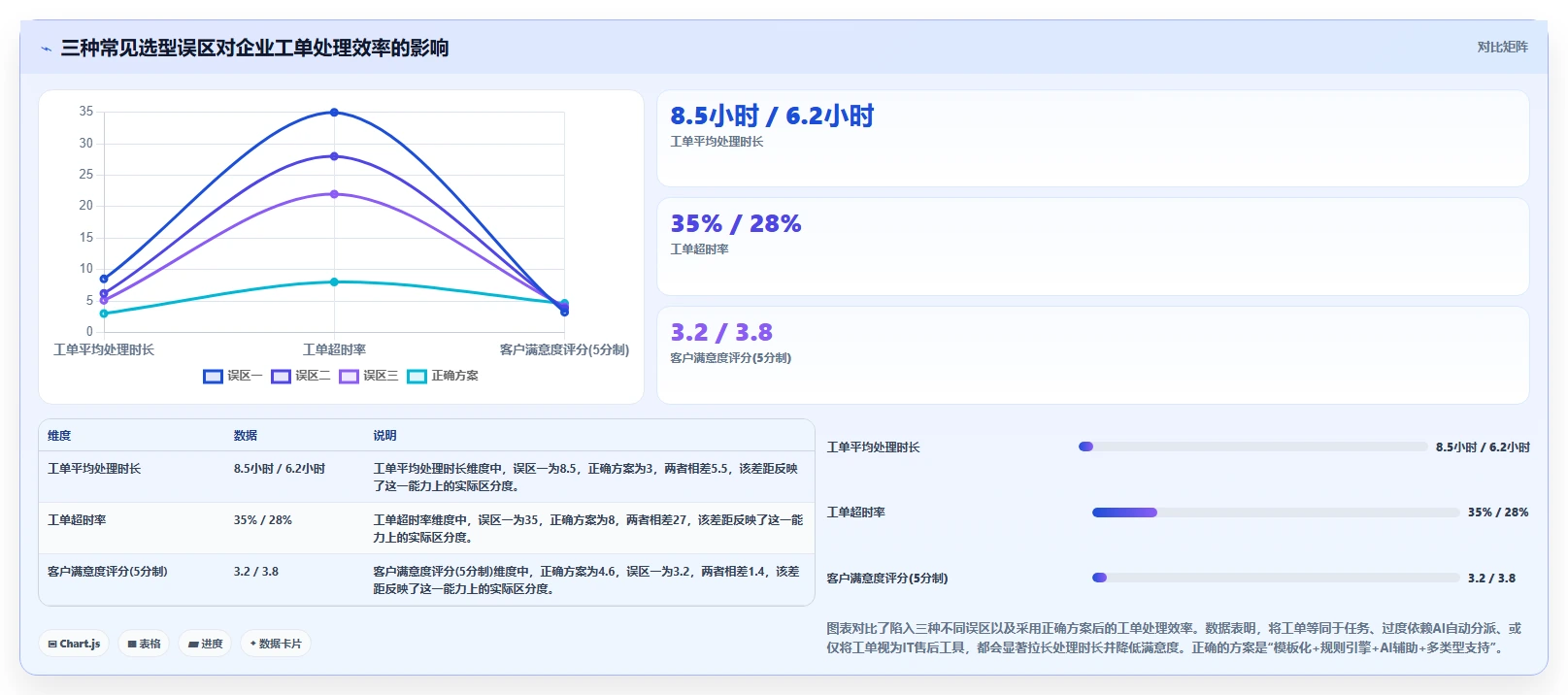Screen dimensions: 1568x695
Task: Toggle the 误区二 legend item
Action: [301, 376]
